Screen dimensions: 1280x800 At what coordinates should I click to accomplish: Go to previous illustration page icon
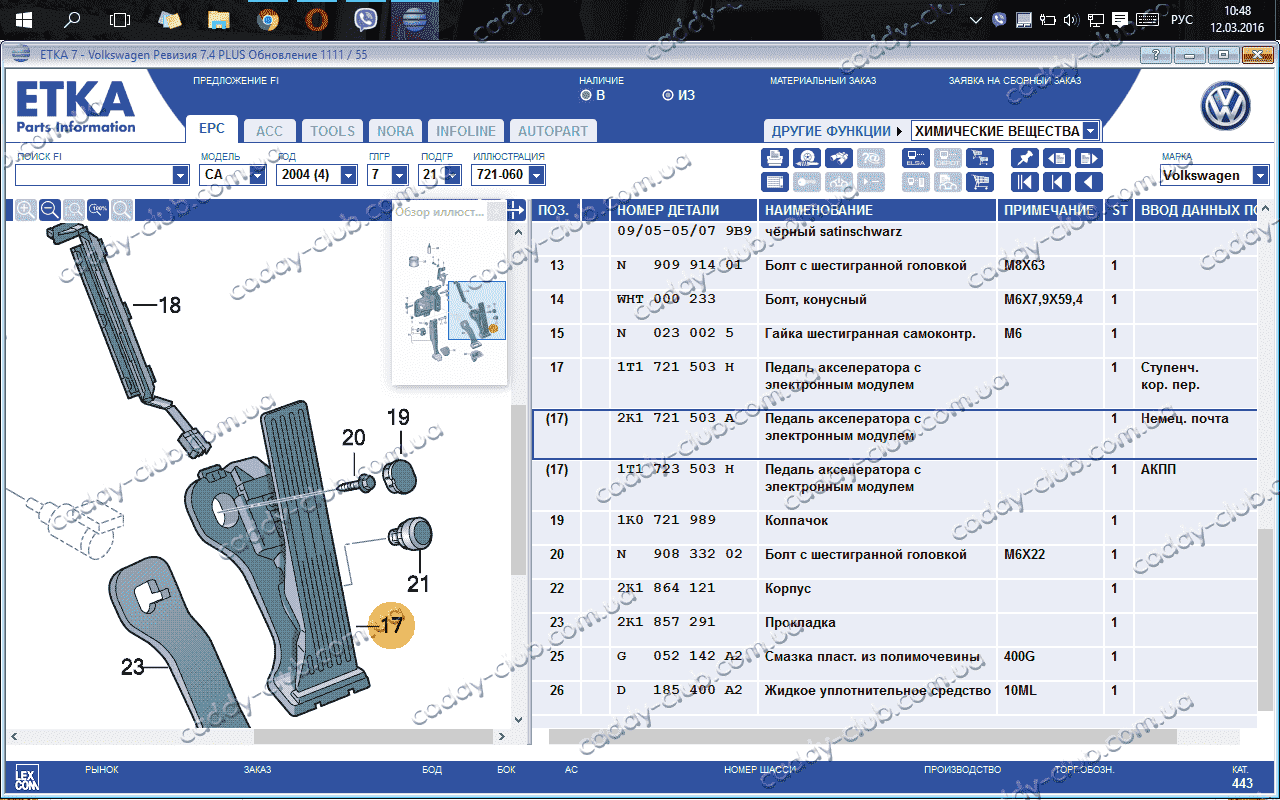click(x=1057, y=158)
